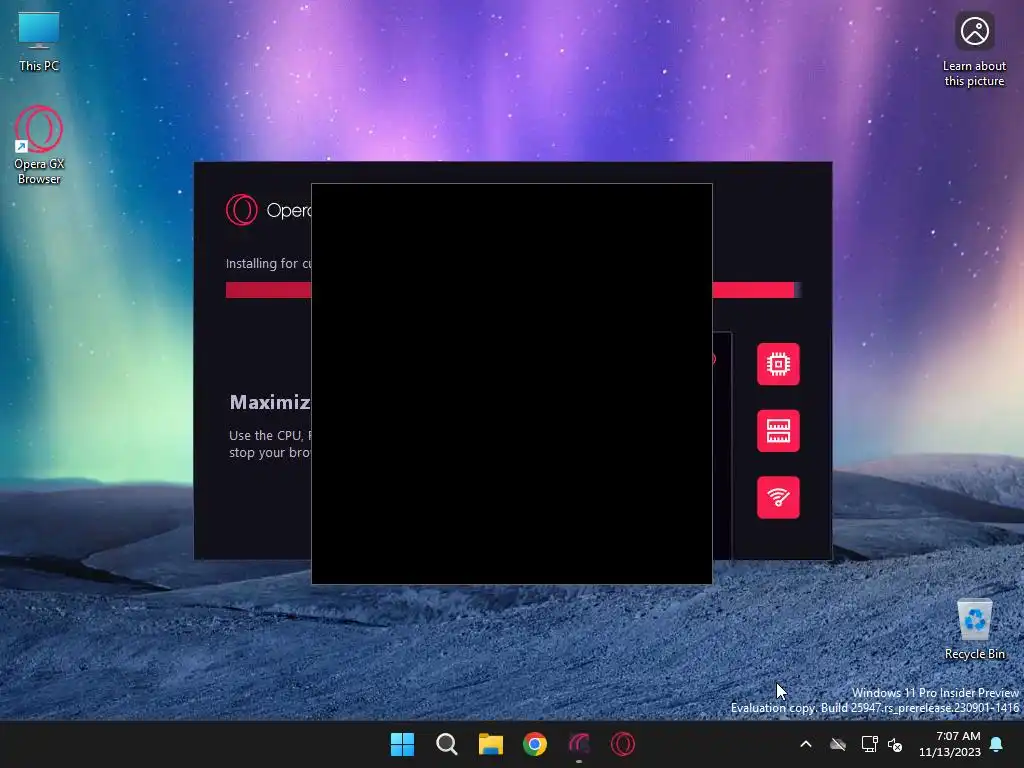
Task: Click the Opera GX installer taskbar icon
Action: point(579,744)
